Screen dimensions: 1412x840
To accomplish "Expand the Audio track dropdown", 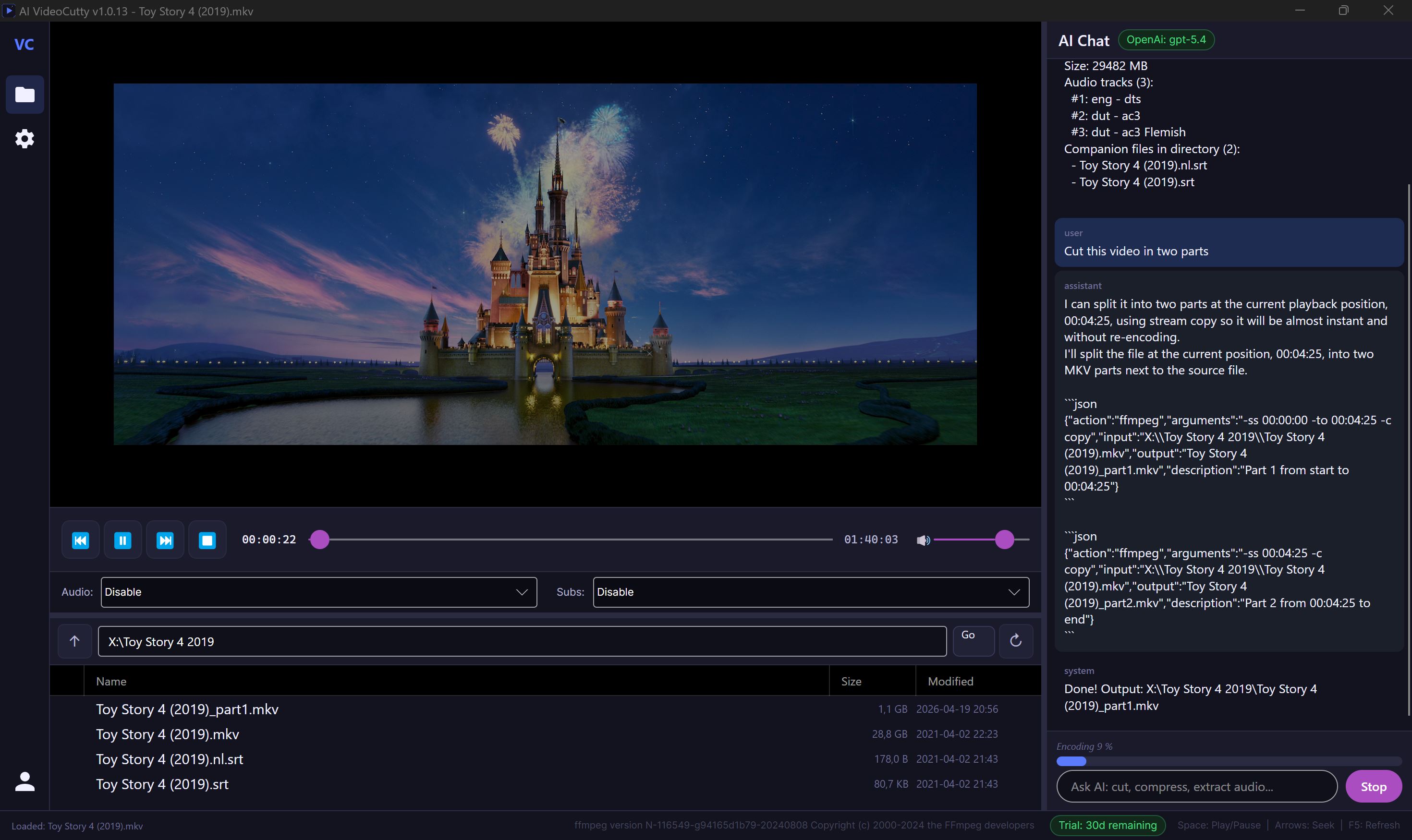I will [318, 592].
